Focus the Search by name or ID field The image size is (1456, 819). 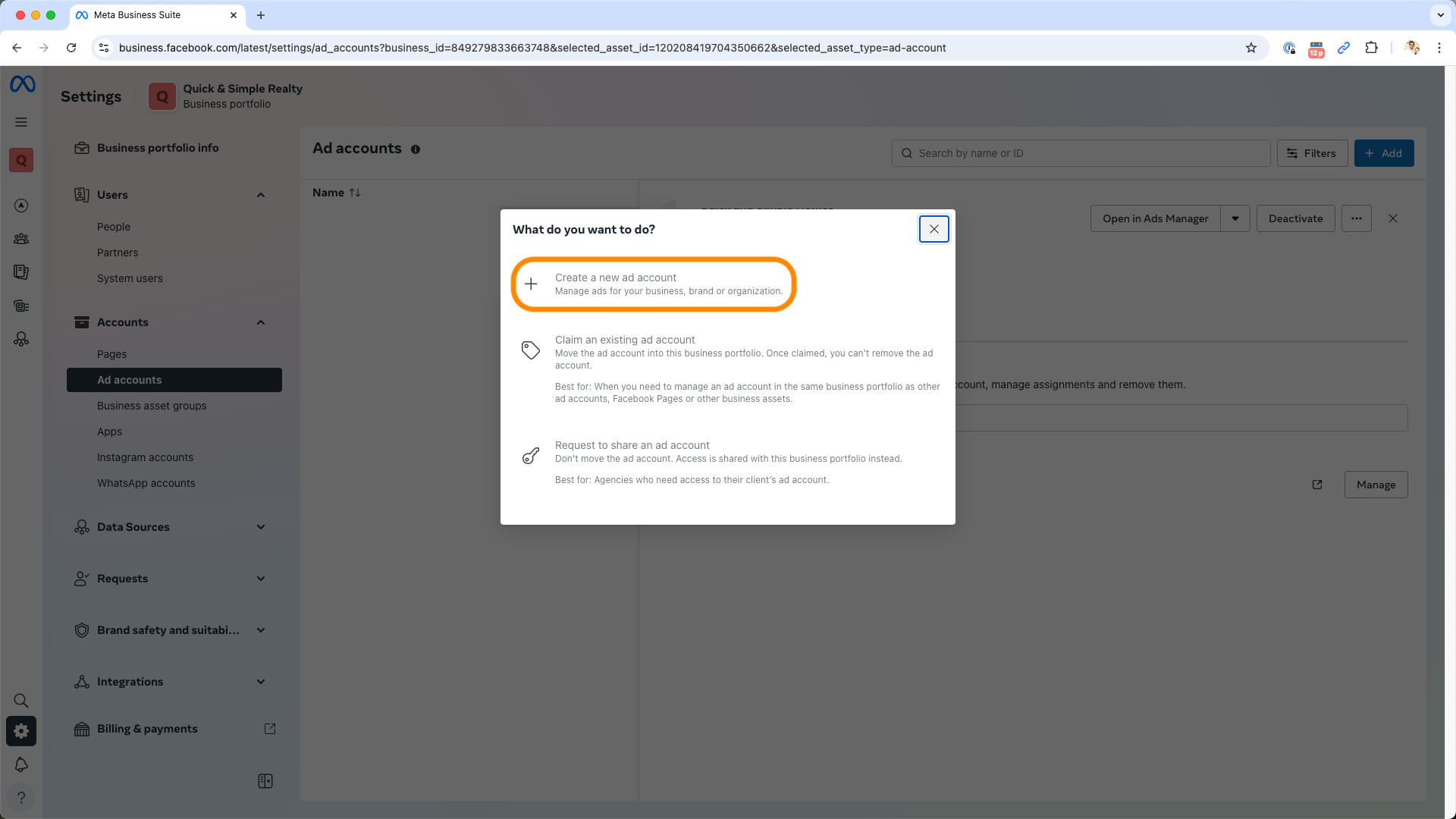1081,153
